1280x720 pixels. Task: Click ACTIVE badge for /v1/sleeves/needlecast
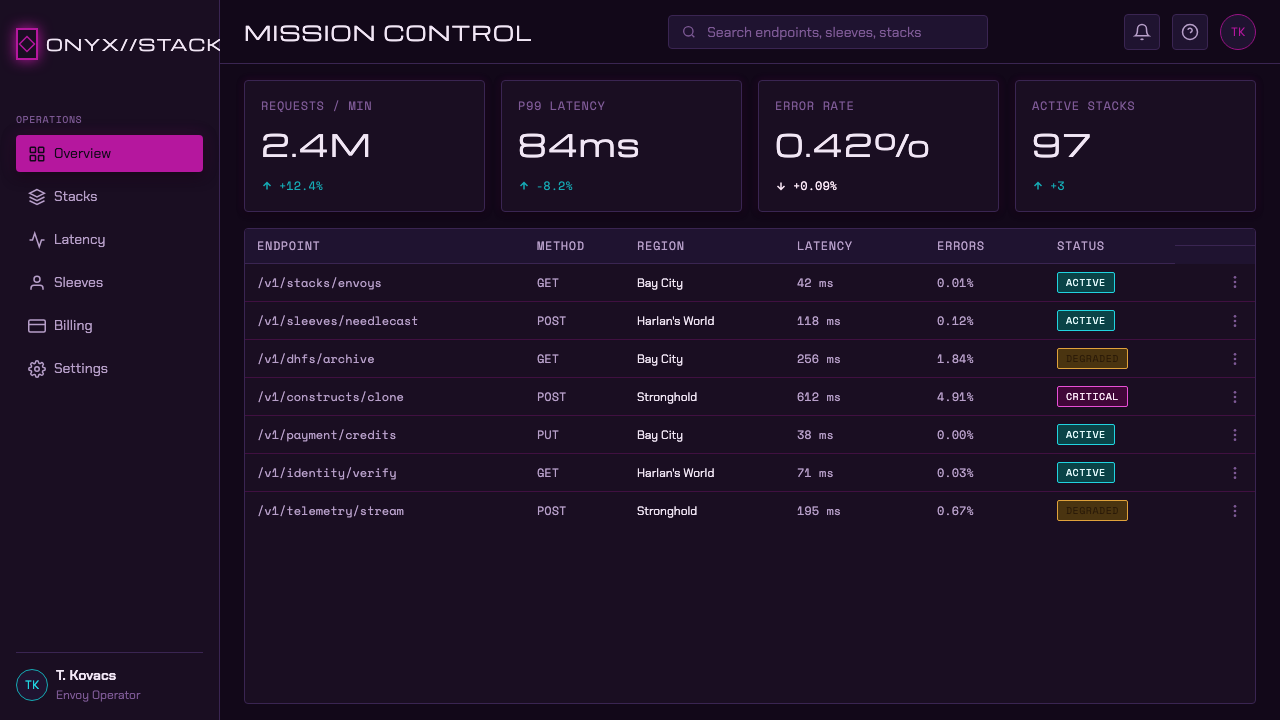[x=1086, y=321]
